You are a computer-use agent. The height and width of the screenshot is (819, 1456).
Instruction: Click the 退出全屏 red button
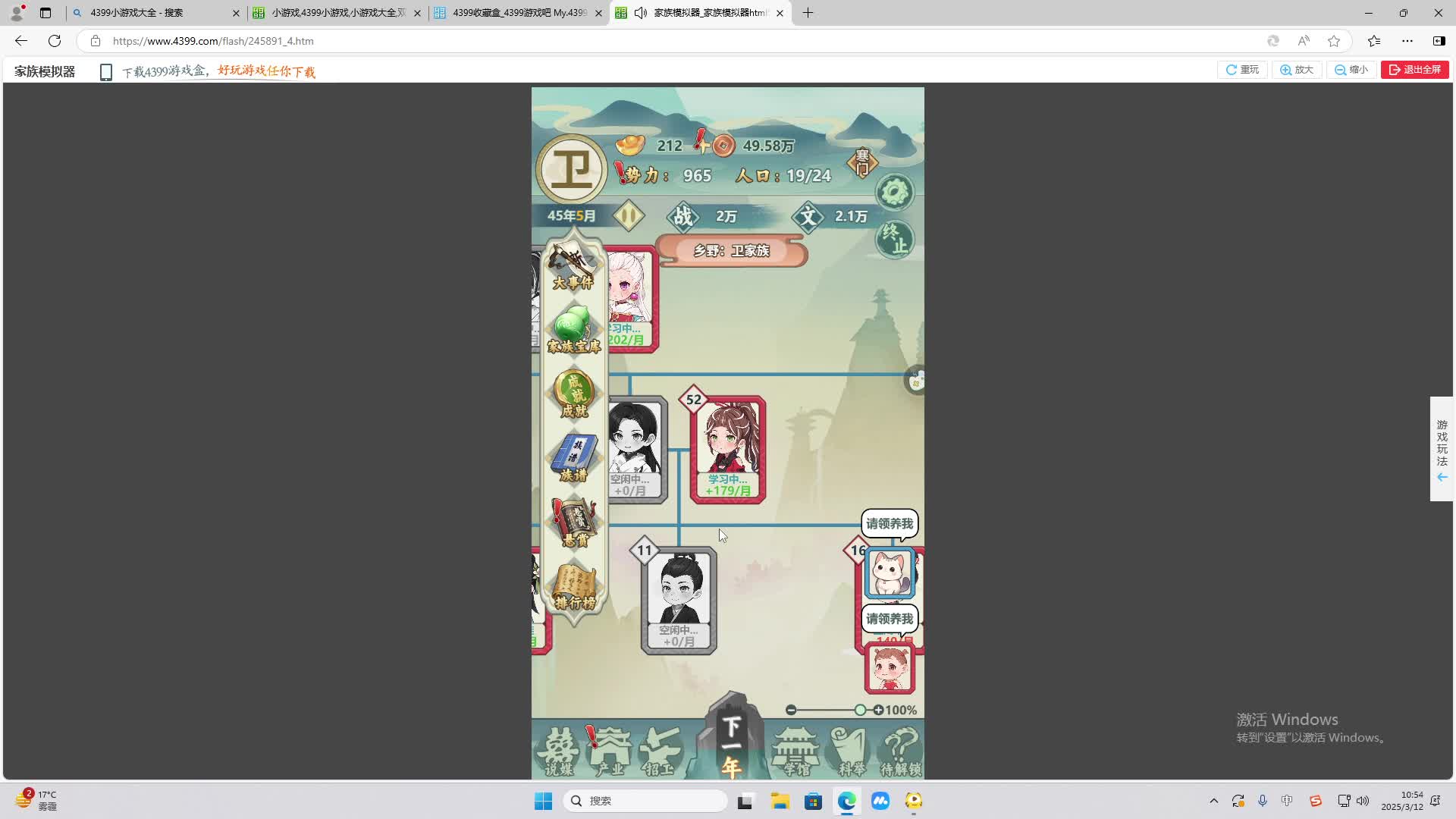click(1414, 70)
